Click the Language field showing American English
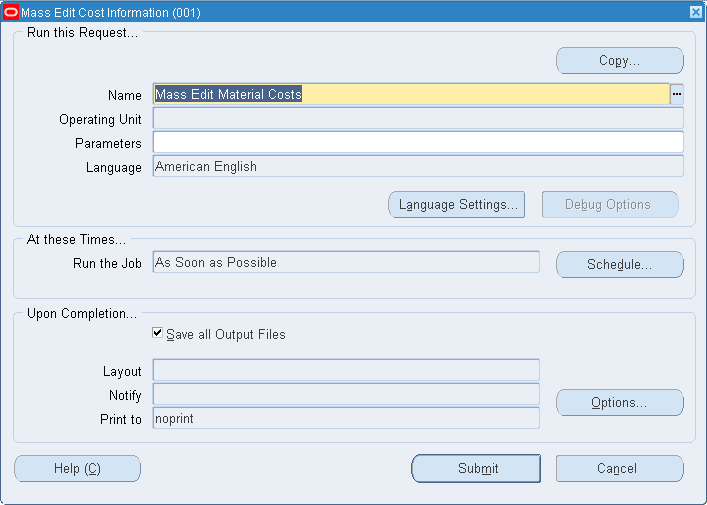 418,166
